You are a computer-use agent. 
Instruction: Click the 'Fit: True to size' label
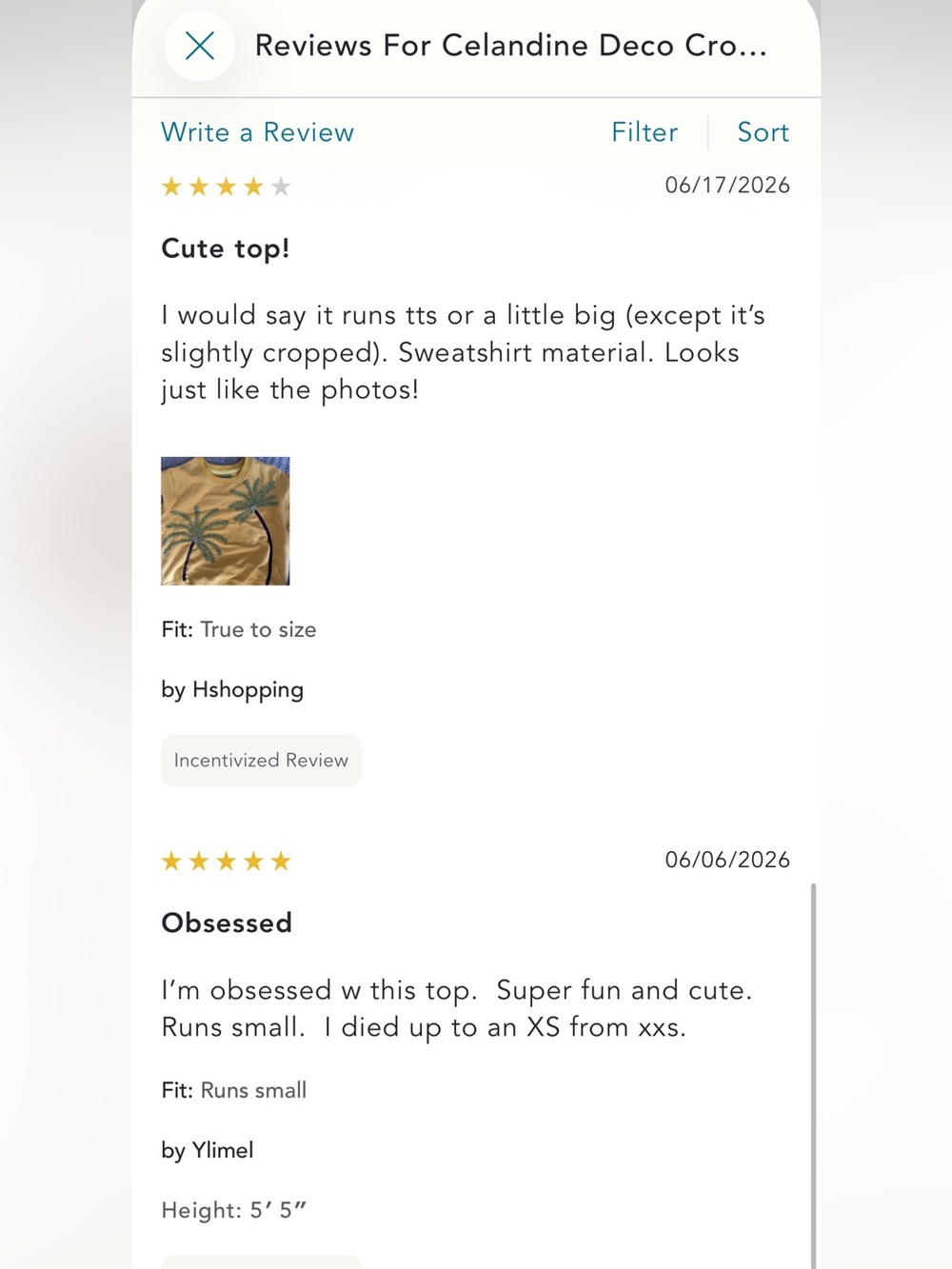click(x=239, y=630)
